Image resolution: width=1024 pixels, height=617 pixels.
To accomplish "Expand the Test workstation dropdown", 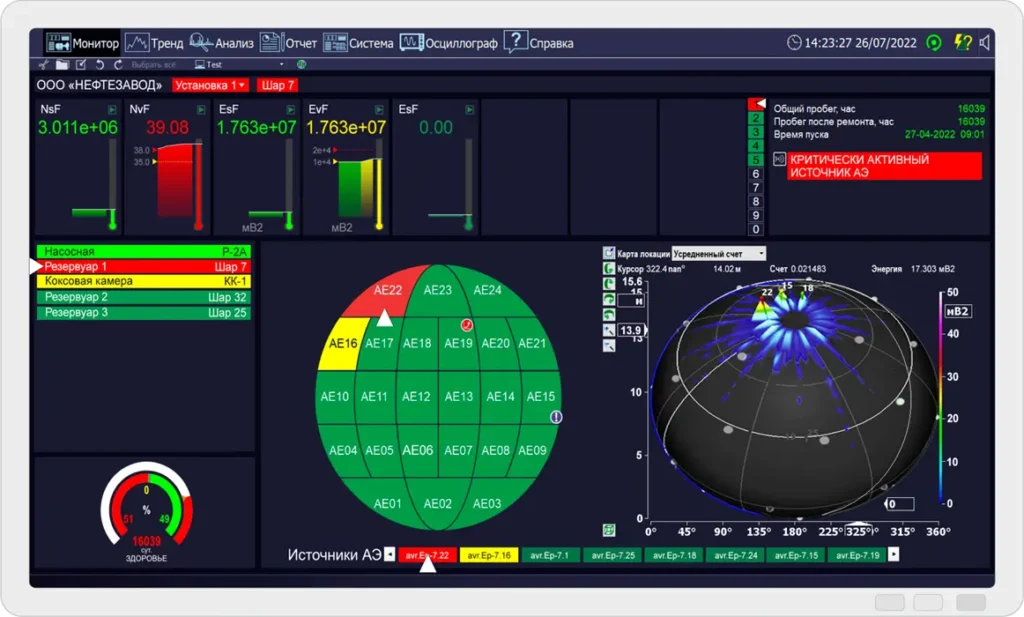I will (239, 65).
